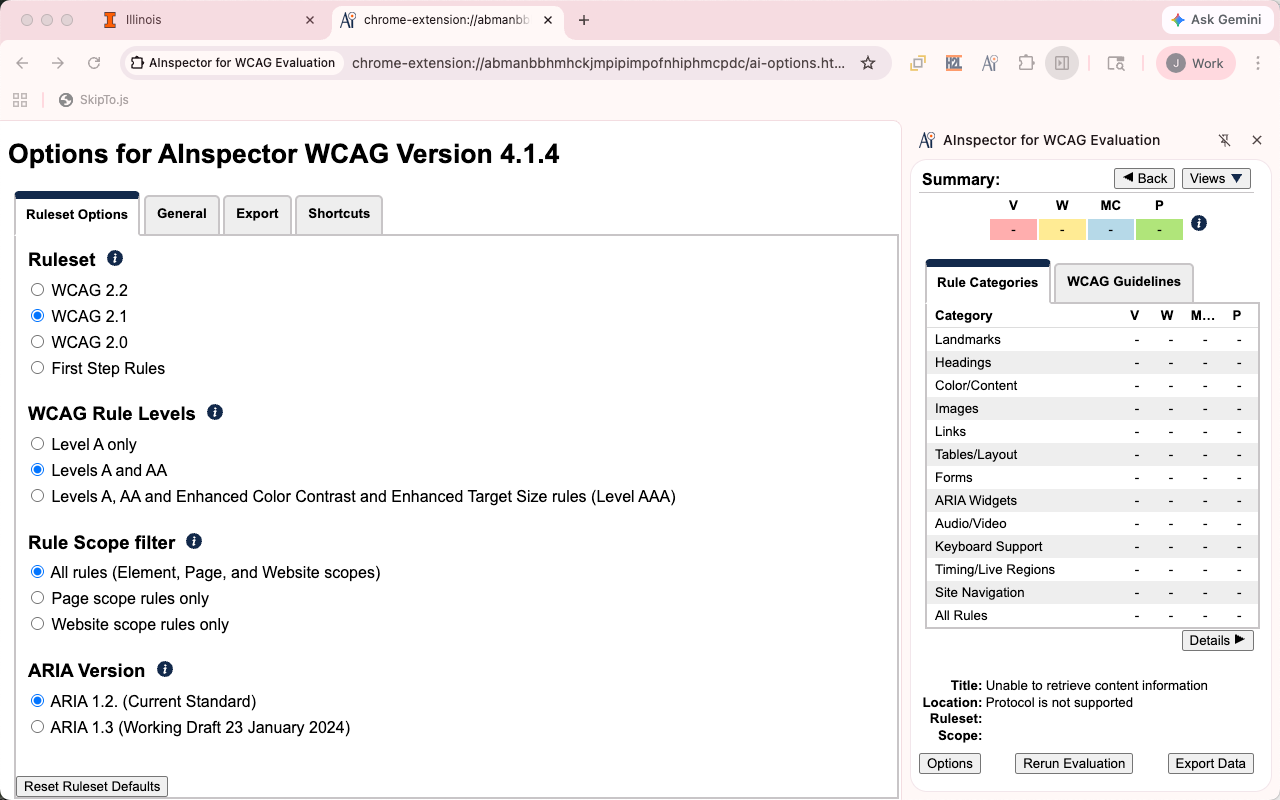Click the yellow Warnings summary box
The height and width of the screenshot is (800, 1280).
[1062, 230]
